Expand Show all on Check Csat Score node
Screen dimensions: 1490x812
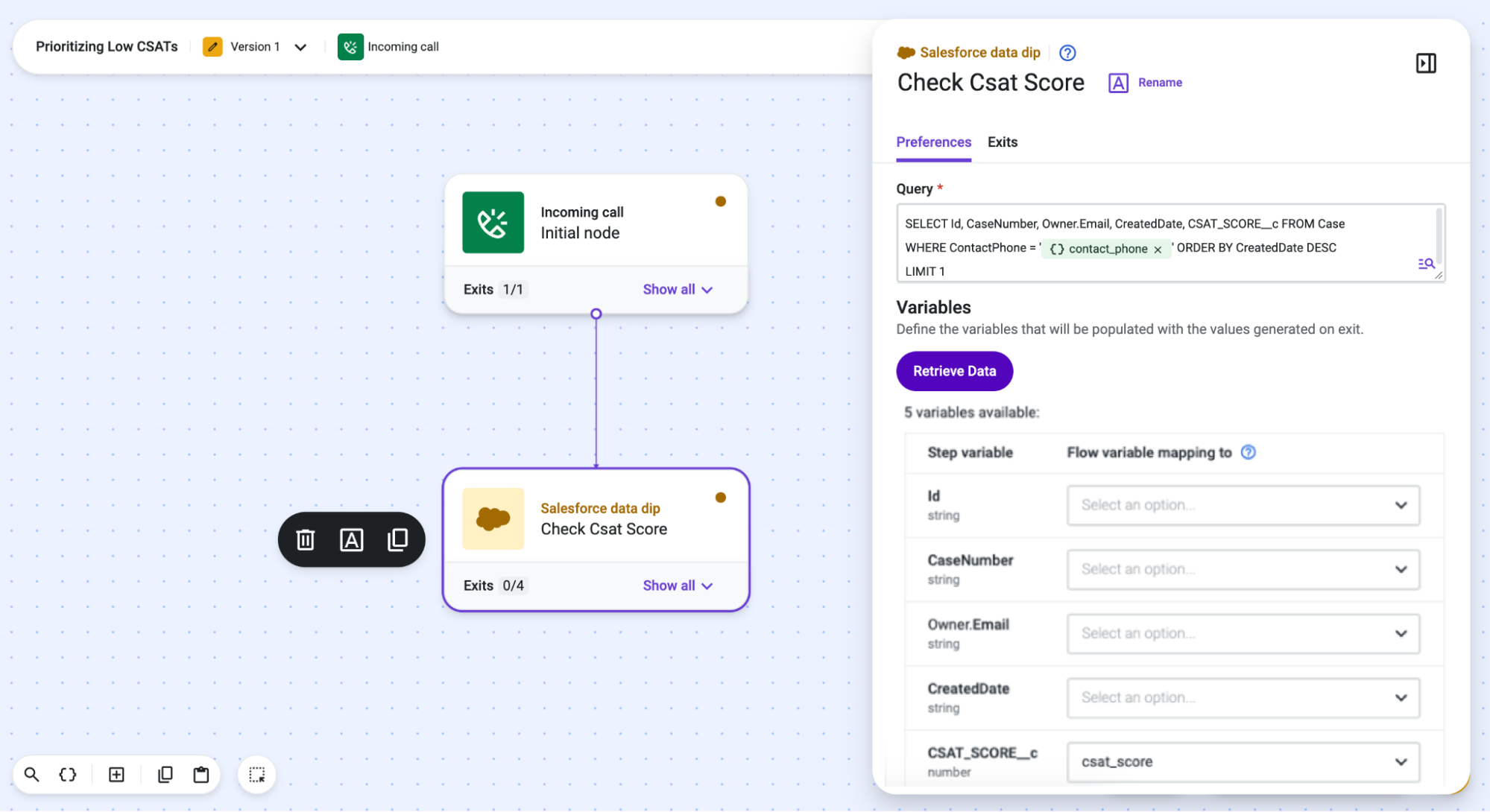coord(678,586)
